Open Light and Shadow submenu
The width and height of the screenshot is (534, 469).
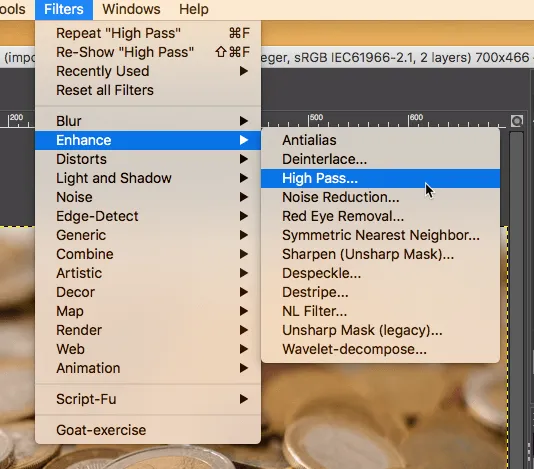click(x=148, y=178)
